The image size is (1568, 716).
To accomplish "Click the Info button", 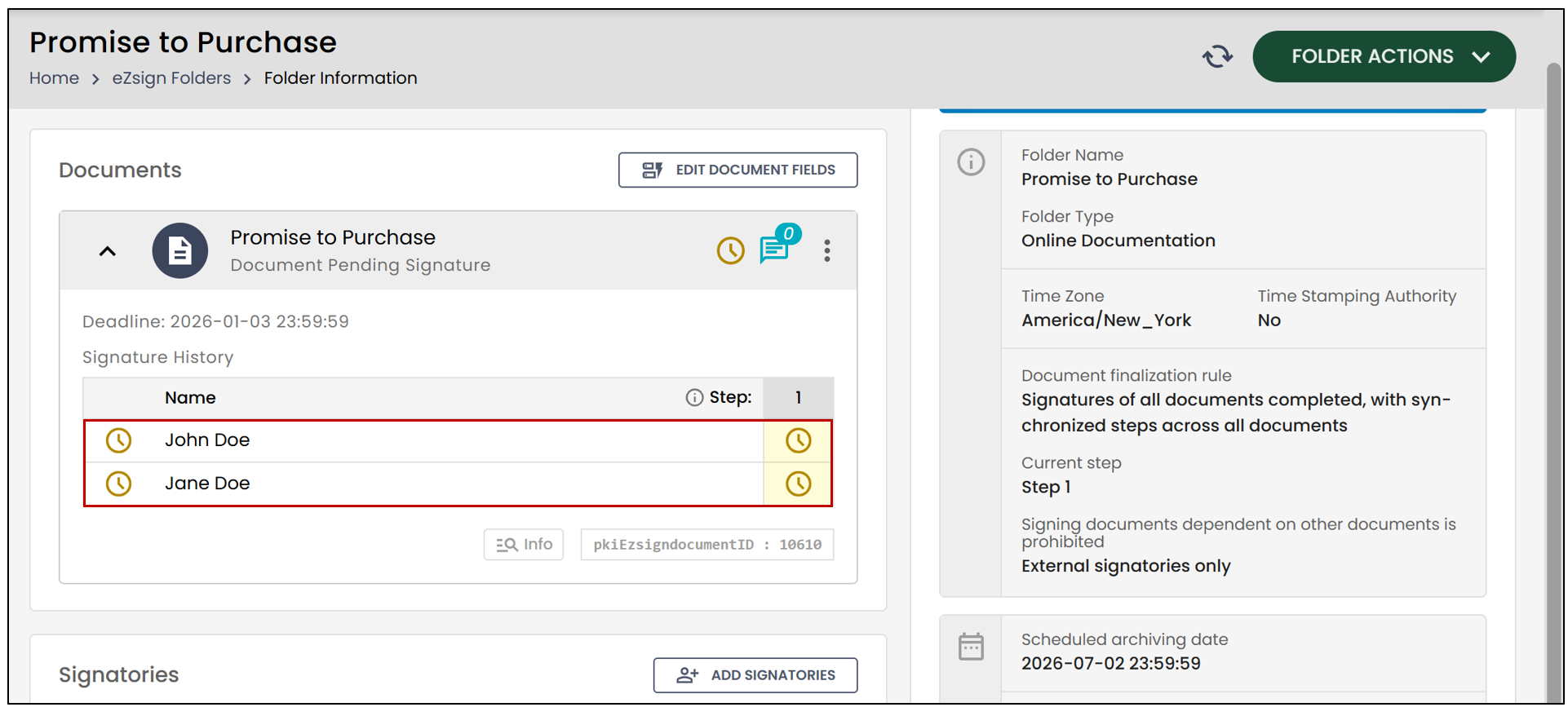I will 523,545.
